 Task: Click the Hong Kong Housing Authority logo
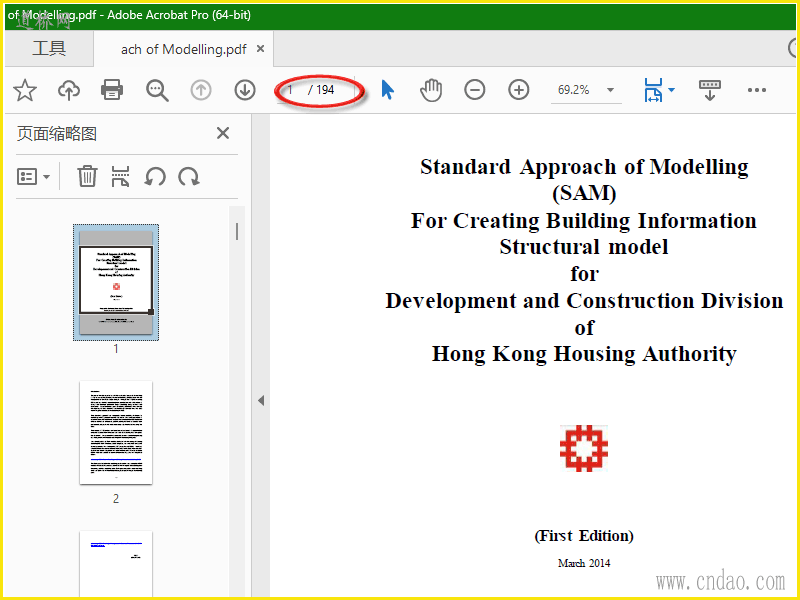pyautogui.click(x=584, y=448)
